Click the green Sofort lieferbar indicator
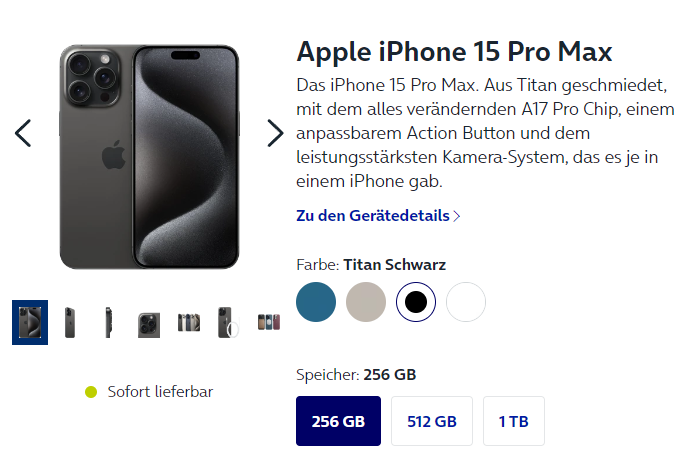This screenshot has height=475, width=695. (91, 392)
